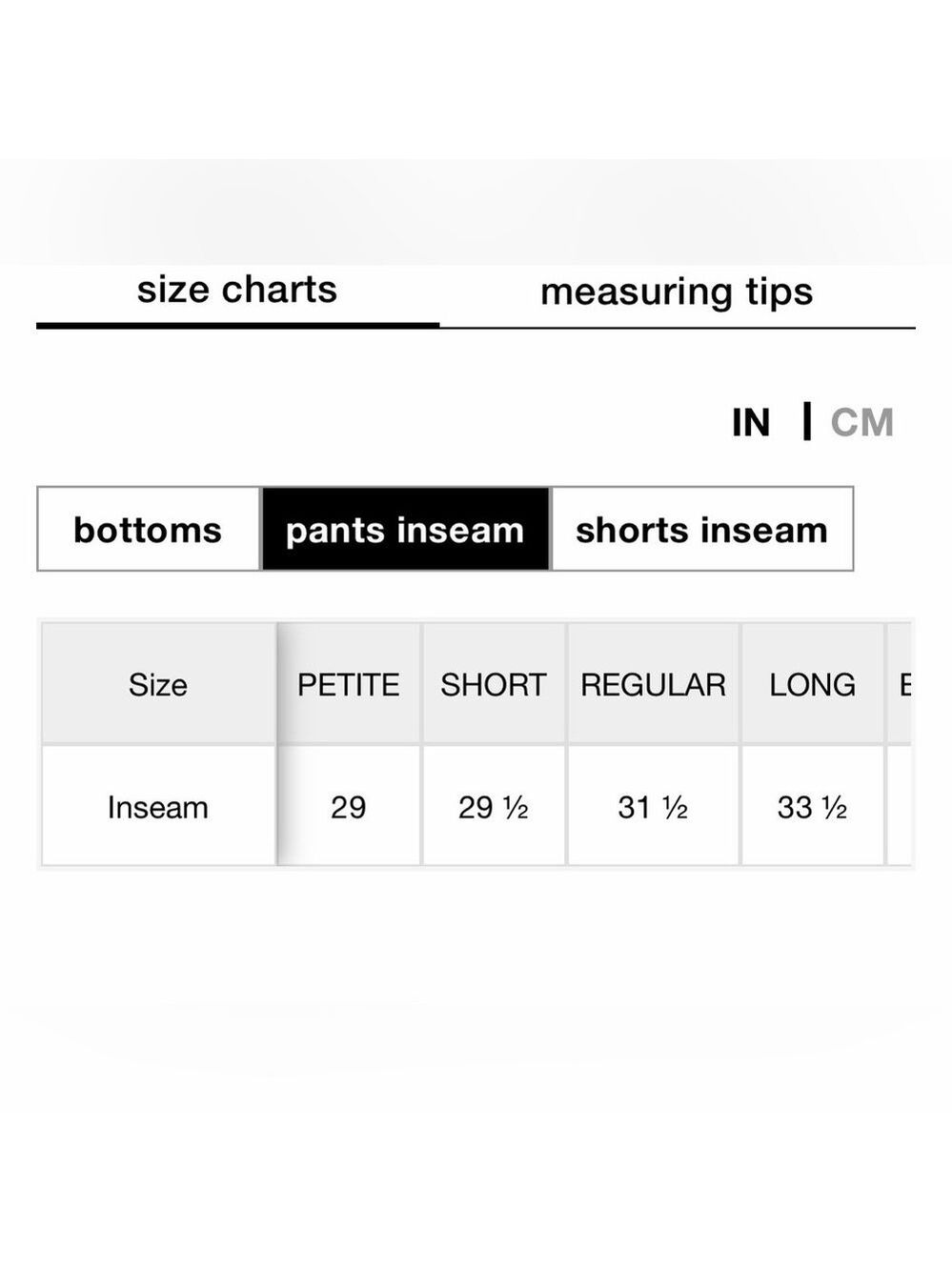
Task: Click the REGULAR column header
Action: pyautogui.click(x=653, y=684)
